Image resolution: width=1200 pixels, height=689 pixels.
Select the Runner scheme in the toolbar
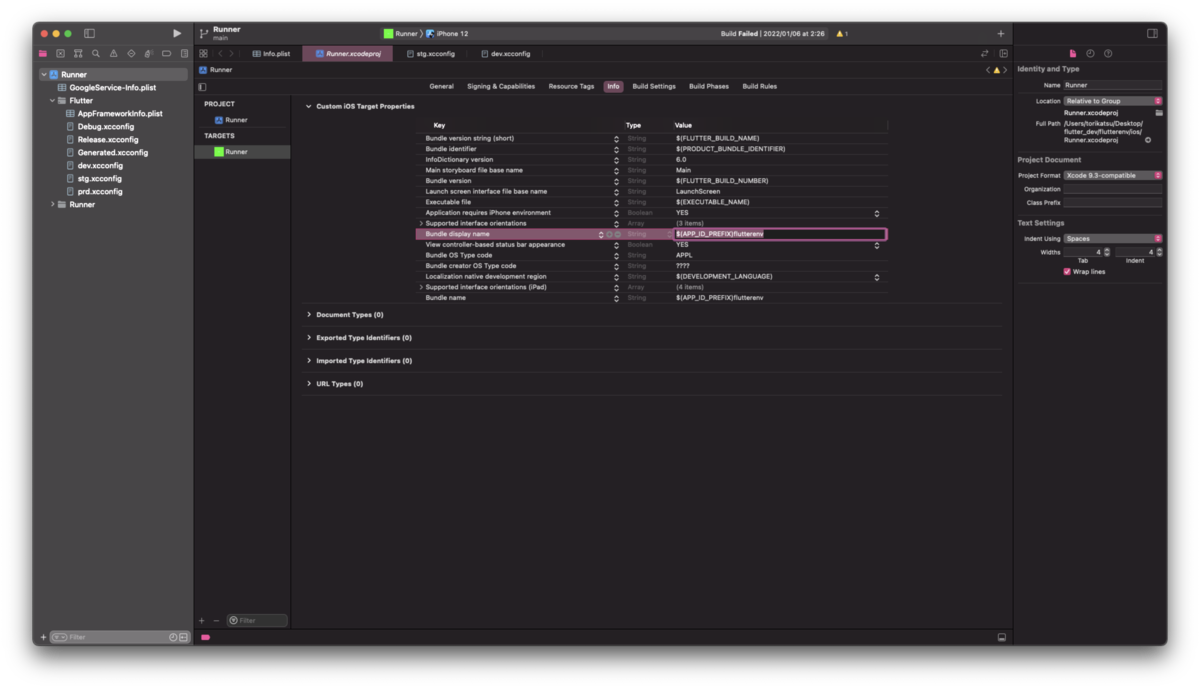pos(400,34)
